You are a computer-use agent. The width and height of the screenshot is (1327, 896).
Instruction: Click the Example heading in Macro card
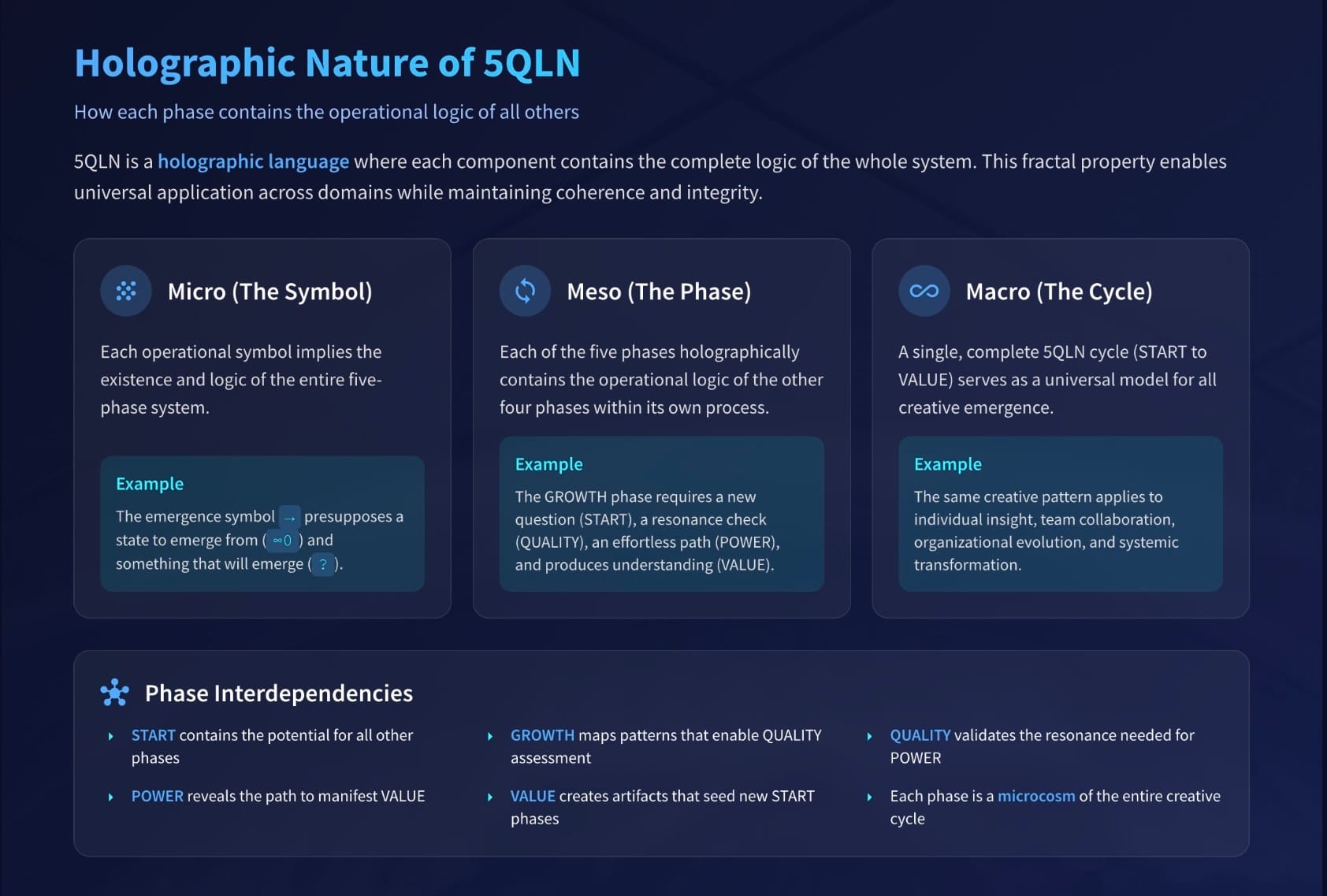(x=947, y=464)
